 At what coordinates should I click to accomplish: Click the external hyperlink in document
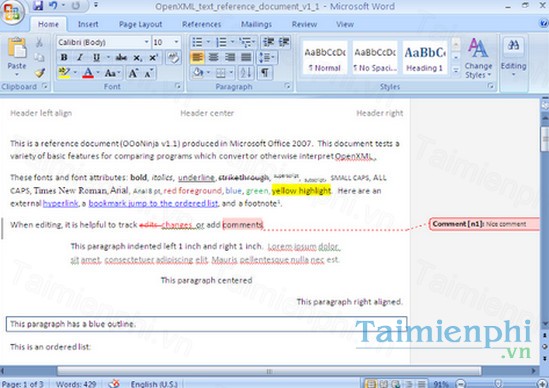tap(60, 203)
